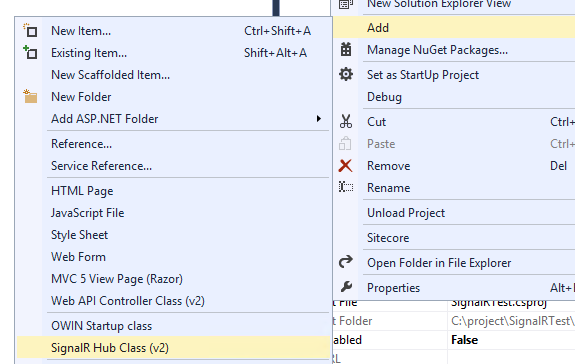575x364 pixels.
Task: Click the Existing Item icon
Action: pyautogui.click(x=30, y=52)
